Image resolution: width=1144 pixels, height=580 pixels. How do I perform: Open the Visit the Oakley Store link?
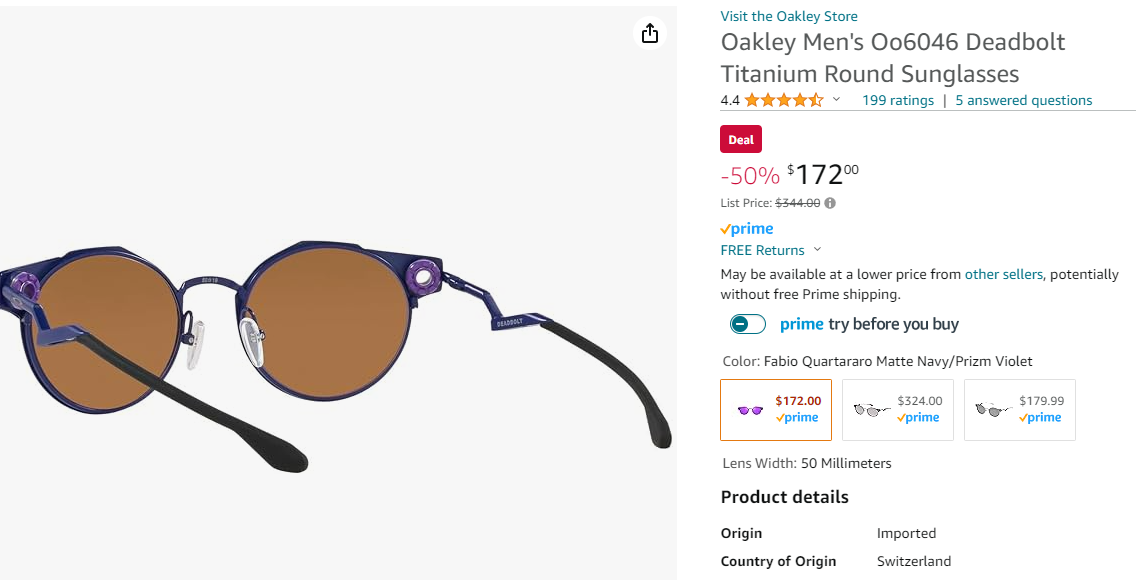click(x=789, y=16)
